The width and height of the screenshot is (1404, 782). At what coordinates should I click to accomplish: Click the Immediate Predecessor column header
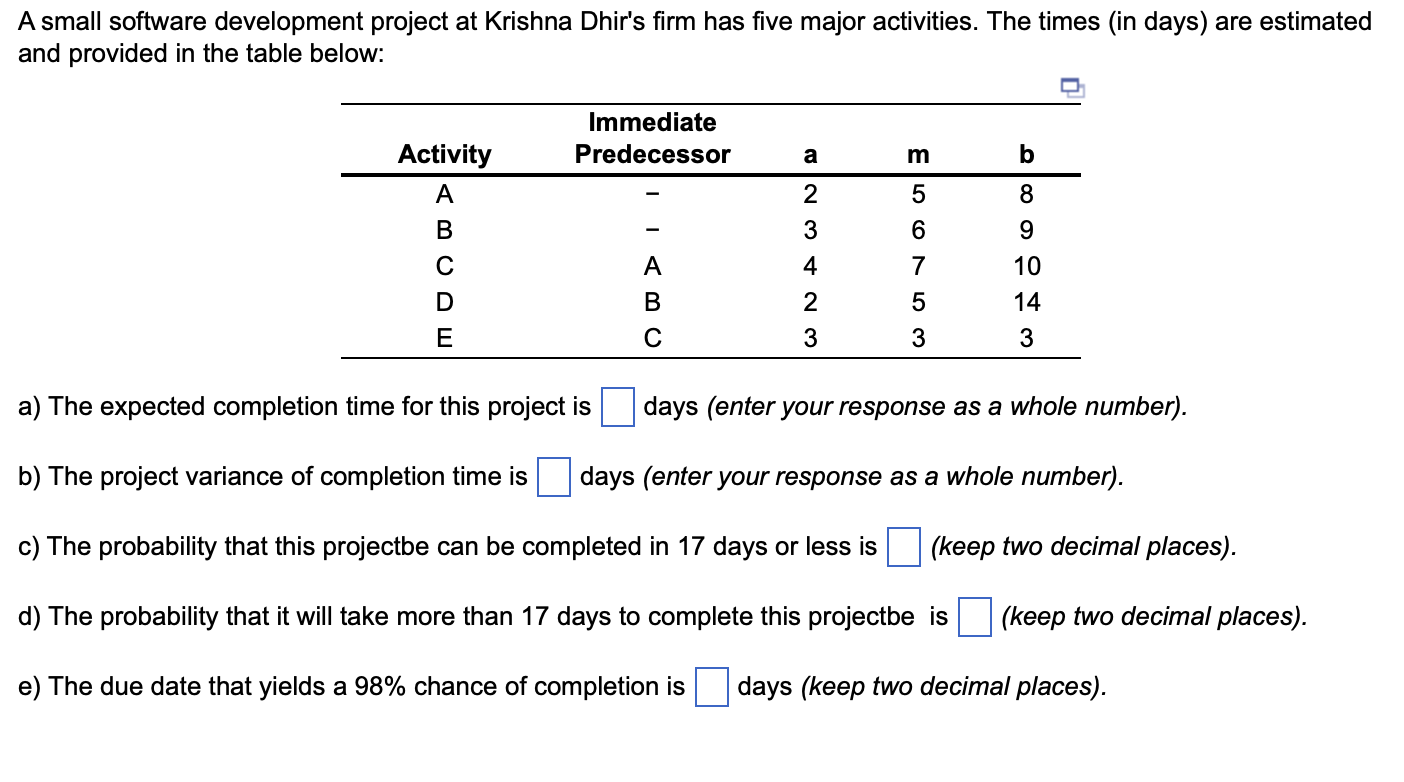click(x=652, y=138)
